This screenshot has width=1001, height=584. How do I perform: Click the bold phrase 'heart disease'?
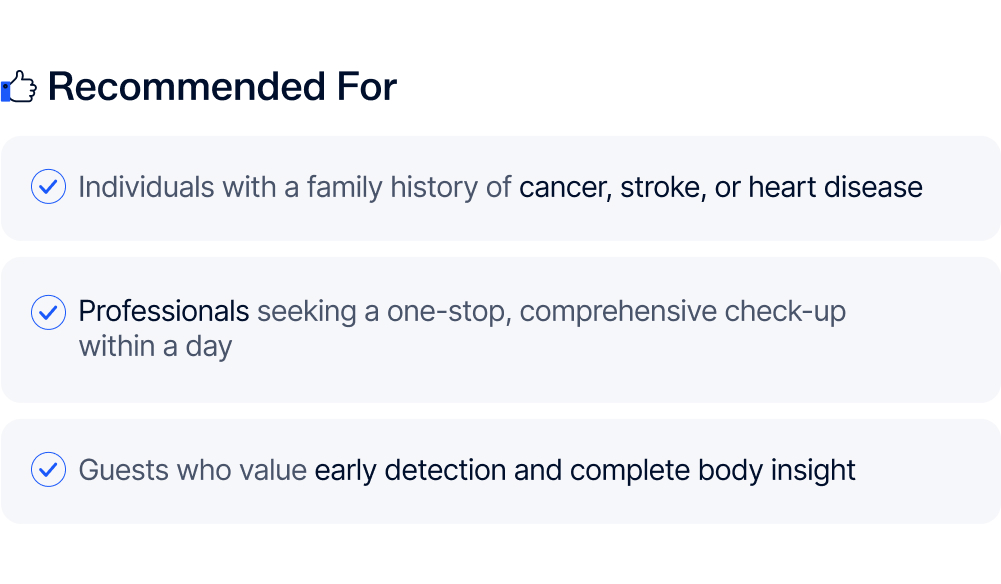coord(835,187)
